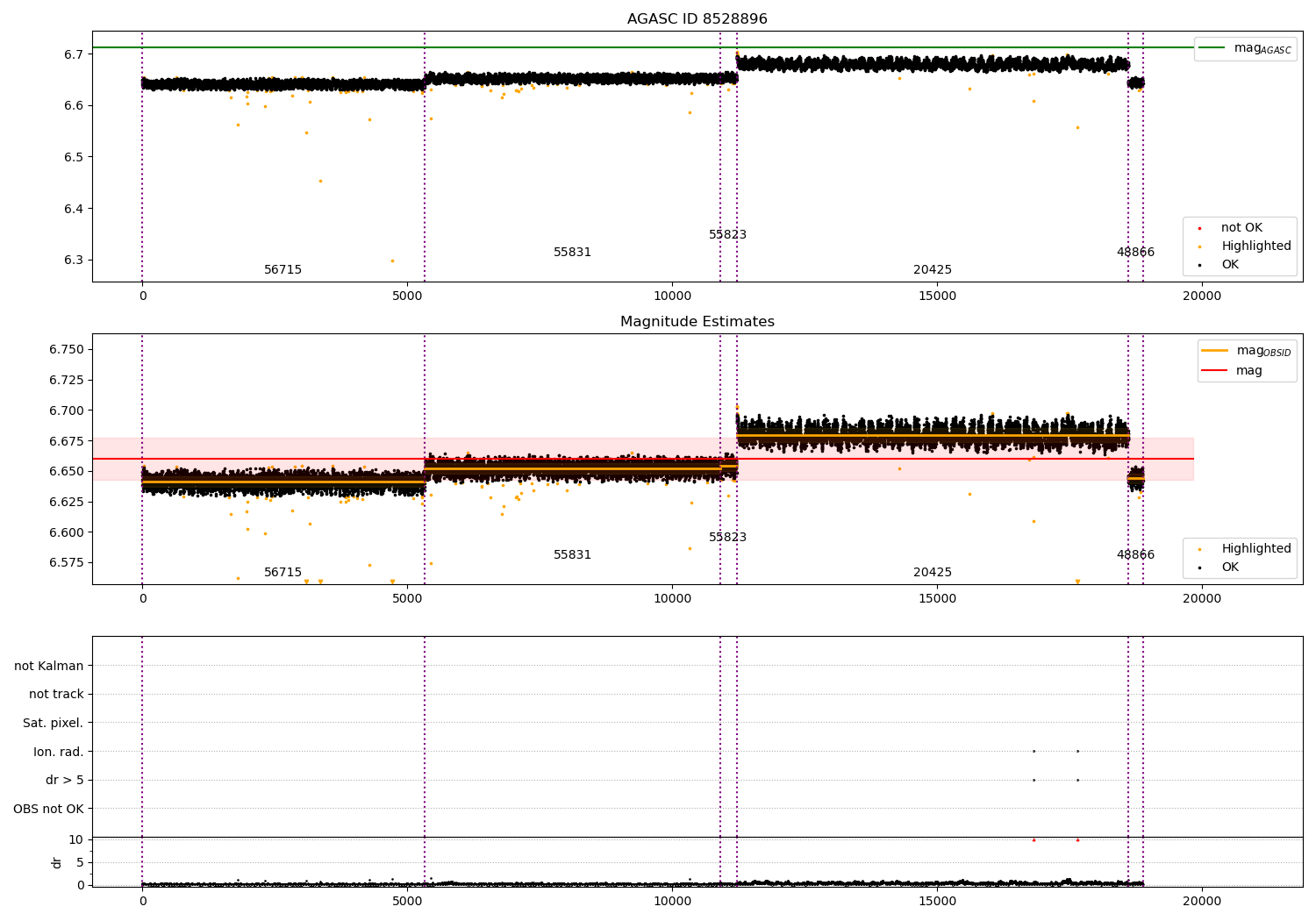Click obsid label 55831 in the Magnitude Estimates plot

pos(572,555)
